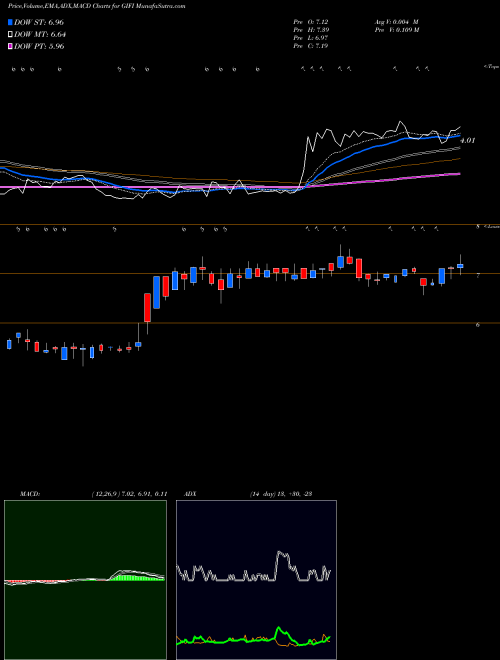Viewport: 500px width, 660px height.
Task: Click the 'Avg V: 0.094 M' value
Action: click(396, 22)
